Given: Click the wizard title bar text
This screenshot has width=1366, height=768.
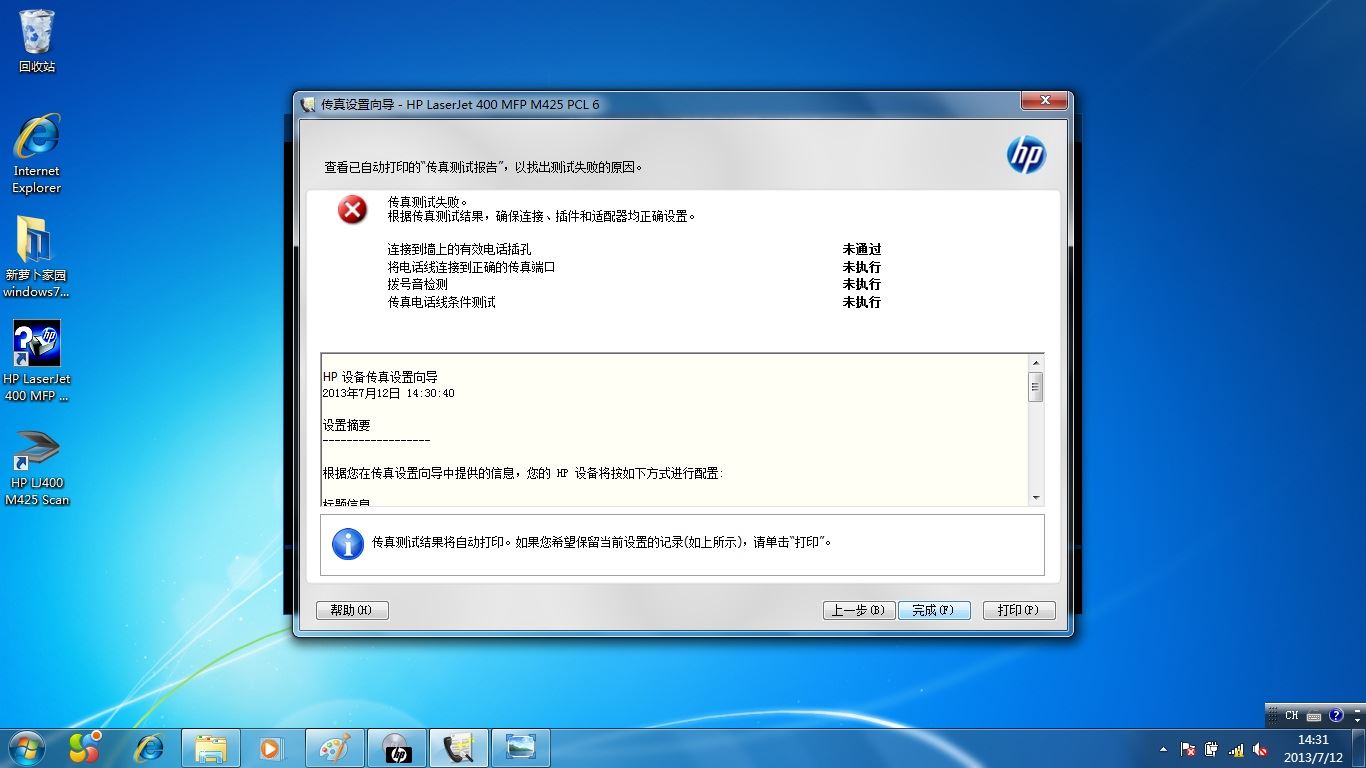Looking at the screenshot, I should pos(460,104).
